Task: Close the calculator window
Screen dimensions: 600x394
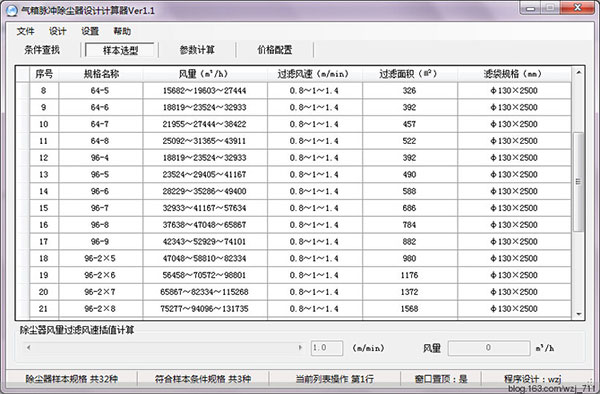Action: point(578,8)
